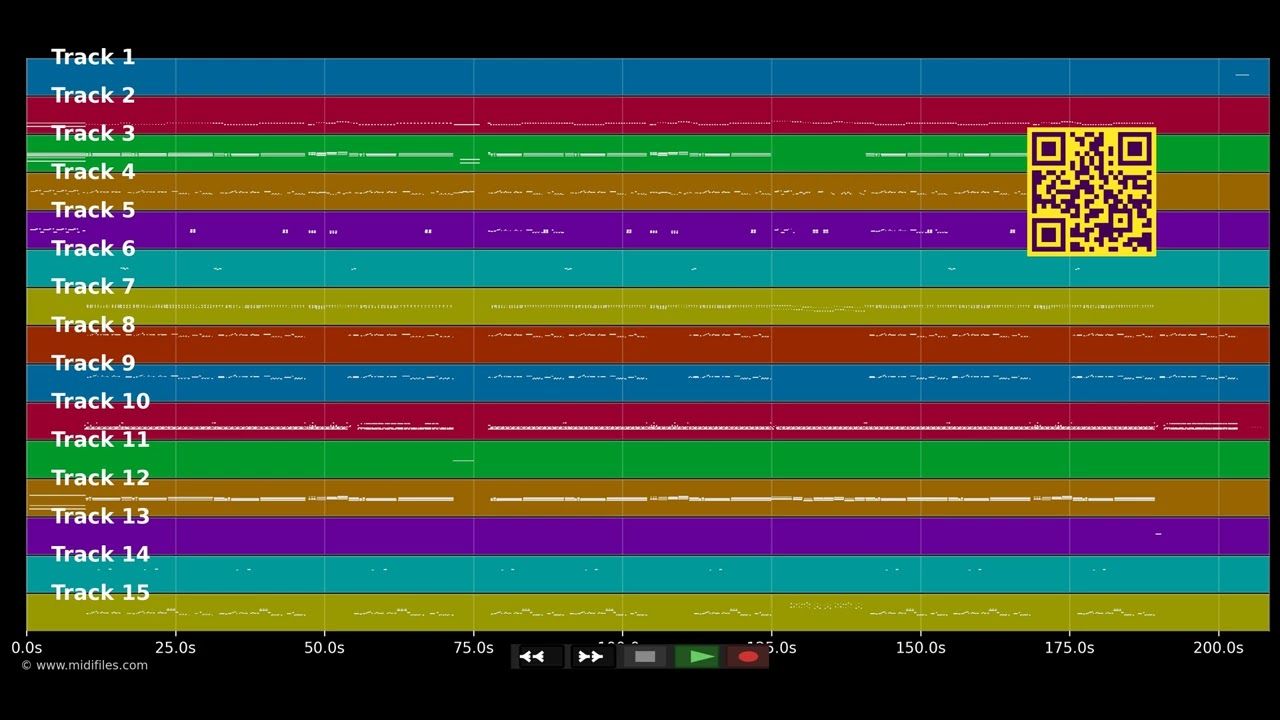This screenshot has height=720, width=1280.
Task: Select the Track 3 label
Action: click(x=93, y=134)
